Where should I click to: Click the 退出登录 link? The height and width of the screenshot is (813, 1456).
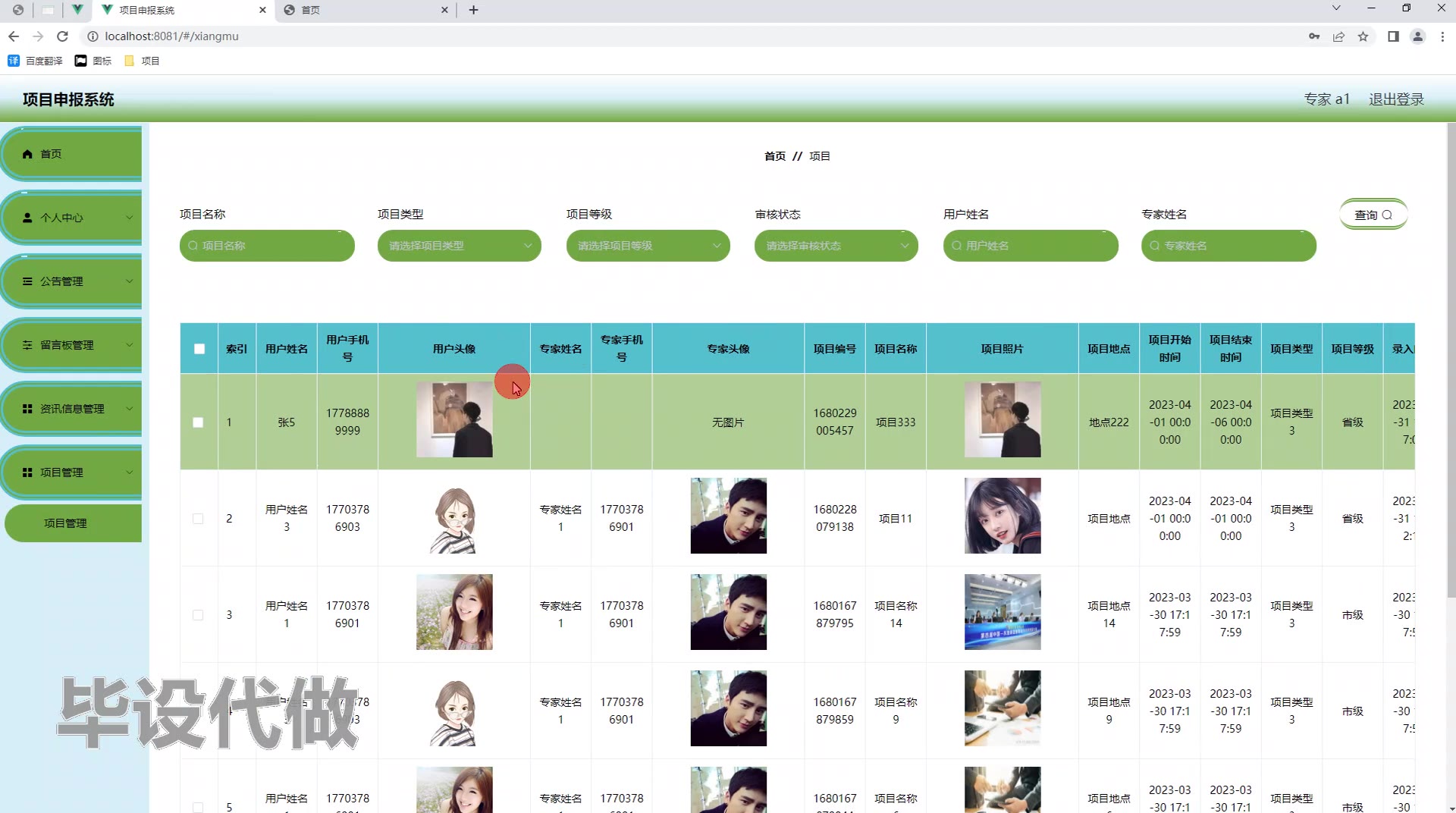[1396, 99]
